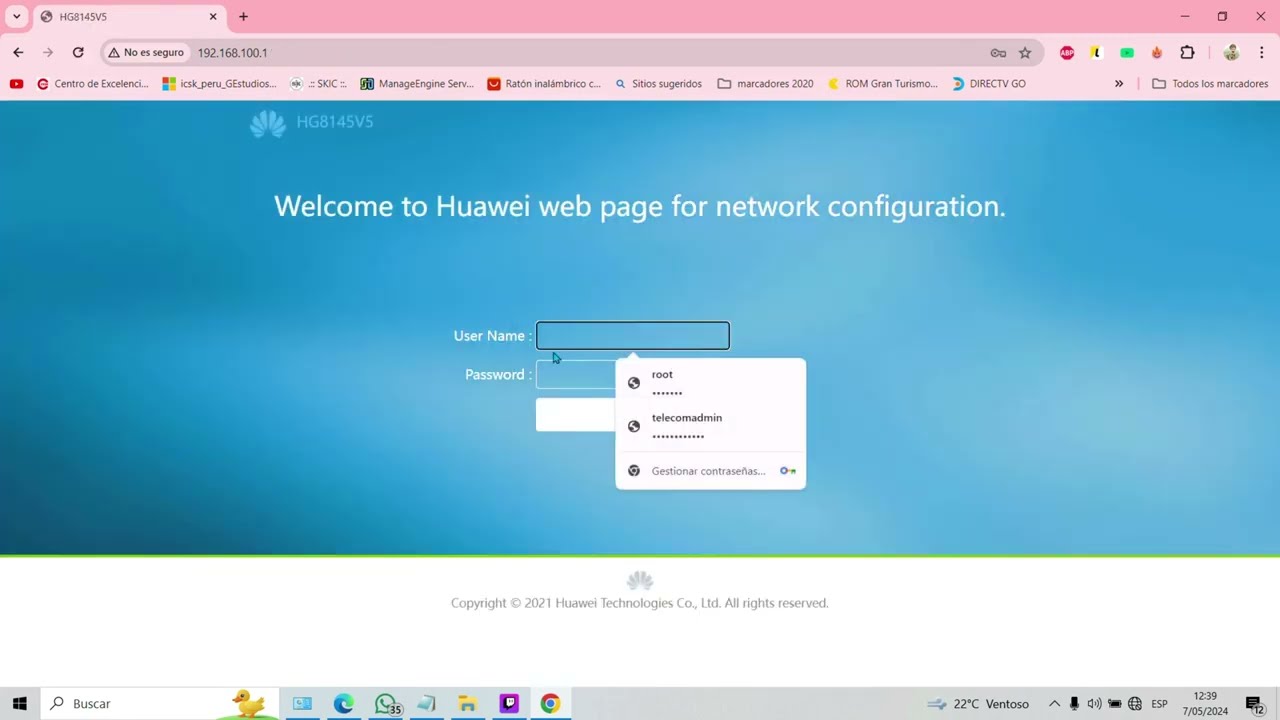Open the Extensions puzzle-piece menu
The width and height of the screenshot is (1280, 720).
tap(1187, 53)
